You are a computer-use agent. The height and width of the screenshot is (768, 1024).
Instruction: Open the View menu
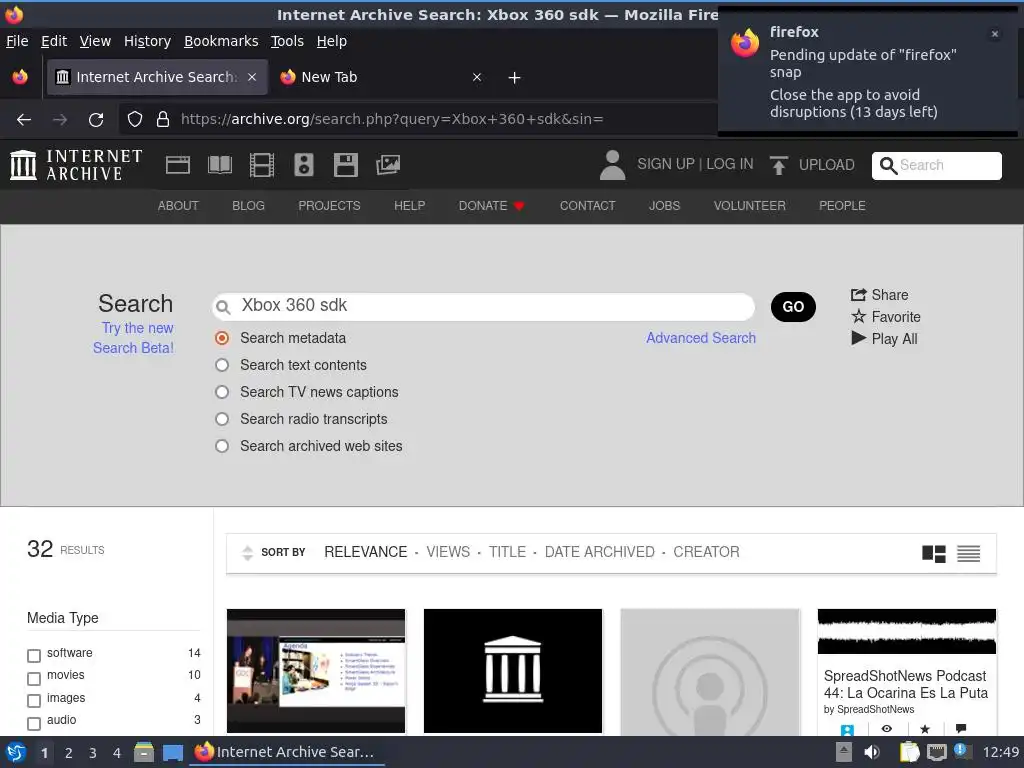click(95, 41)
